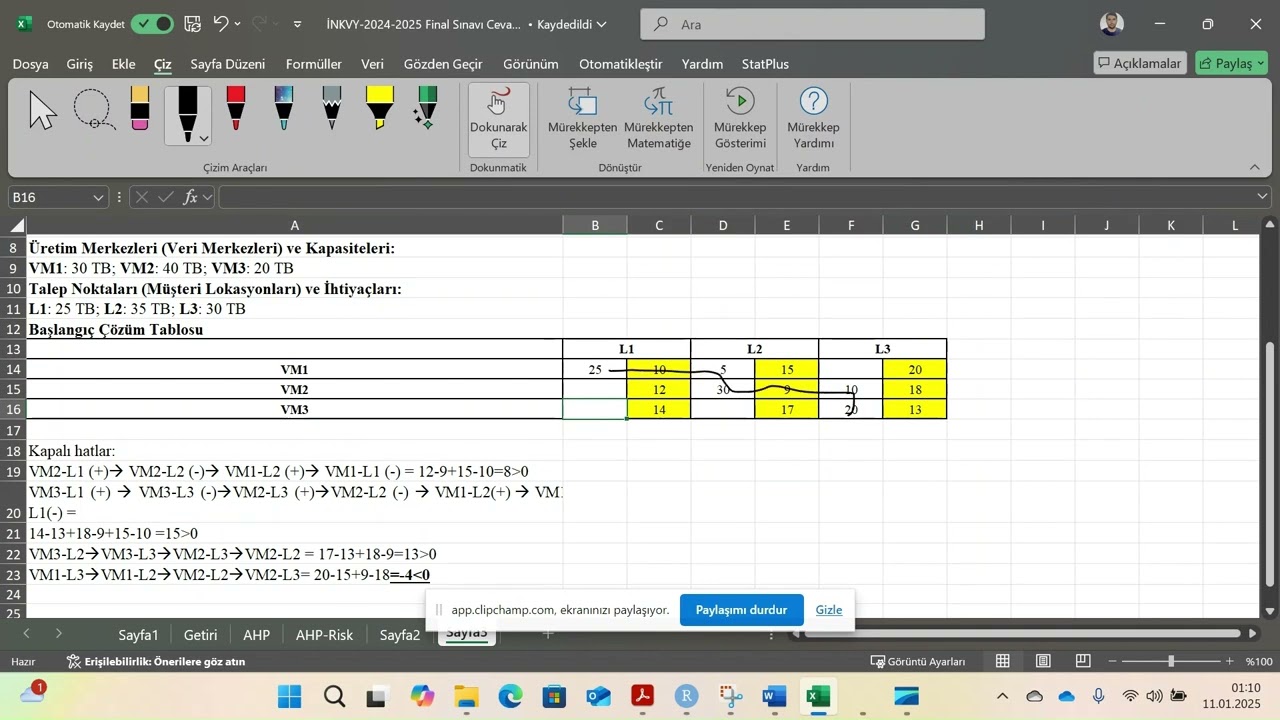Expand the Name Box dropdown
This screenshot has width=1280, height=720.
pyautogui.click(x=98, y=197)
